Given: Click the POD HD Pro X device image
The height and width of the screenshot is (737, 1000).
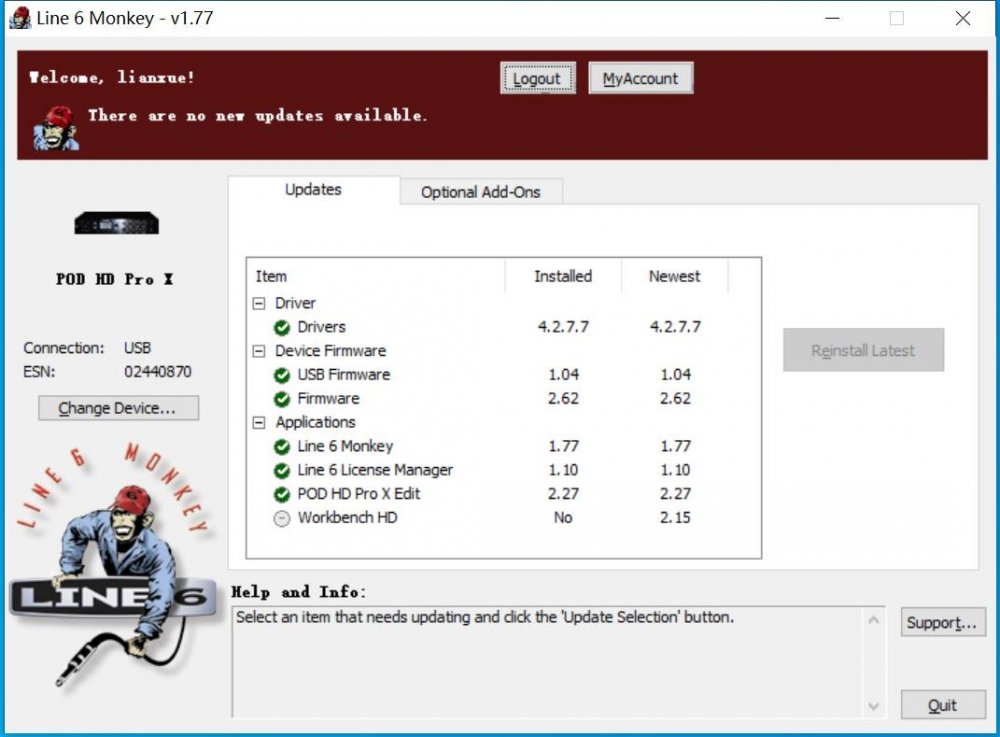Looking at the screenshot, I should pyautogui.click(x=116, y=223).
